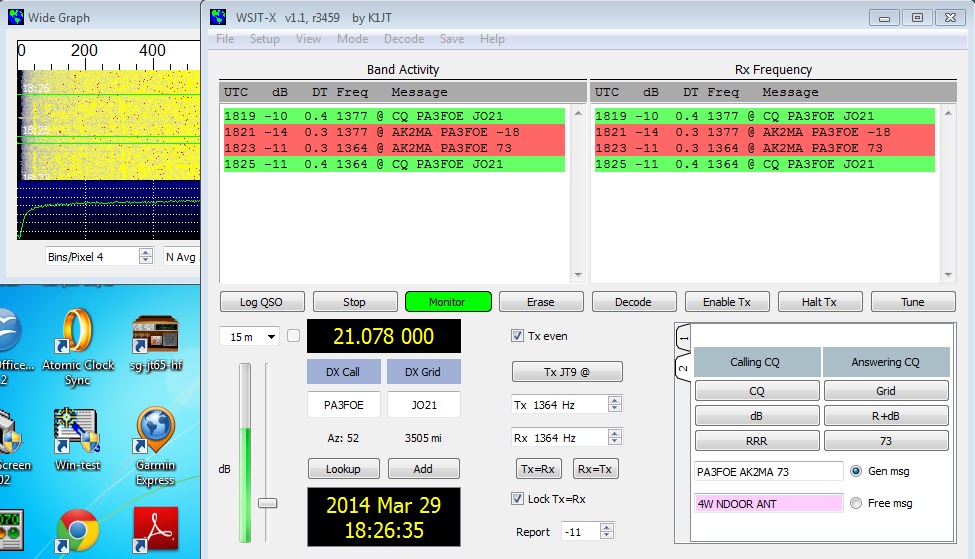Click the DX Call field containing PA3FOE
Image resolution: width=975 pixels, height=559 pixels.
[x=344, y=405]
